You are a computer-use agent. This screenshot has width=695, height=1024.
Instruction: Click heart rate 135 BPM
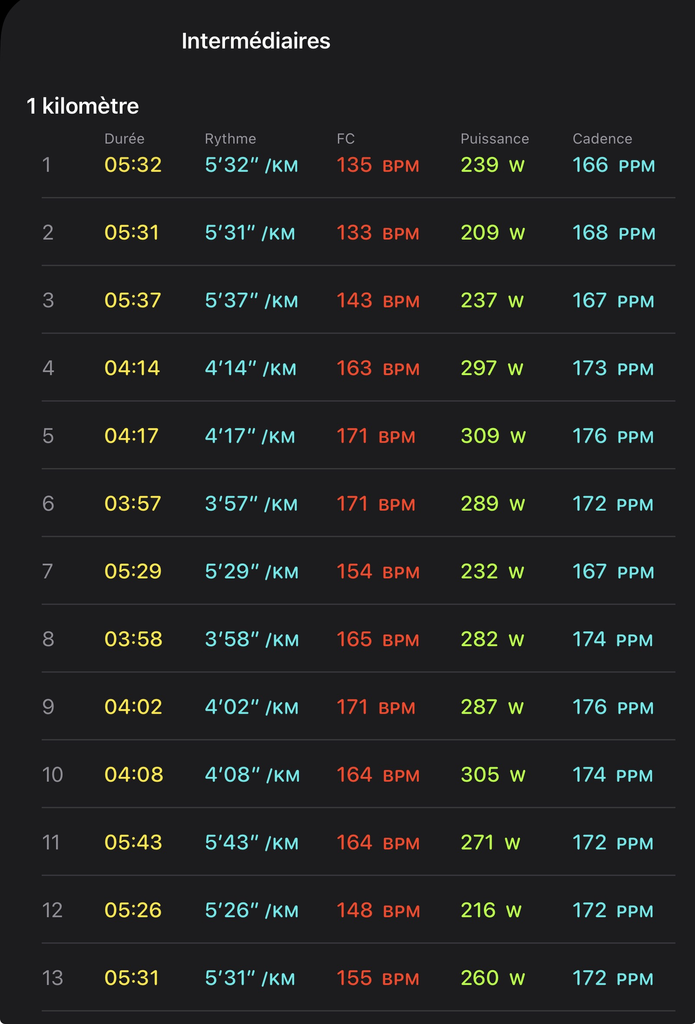pyautogui.click(x=378, y=165)
